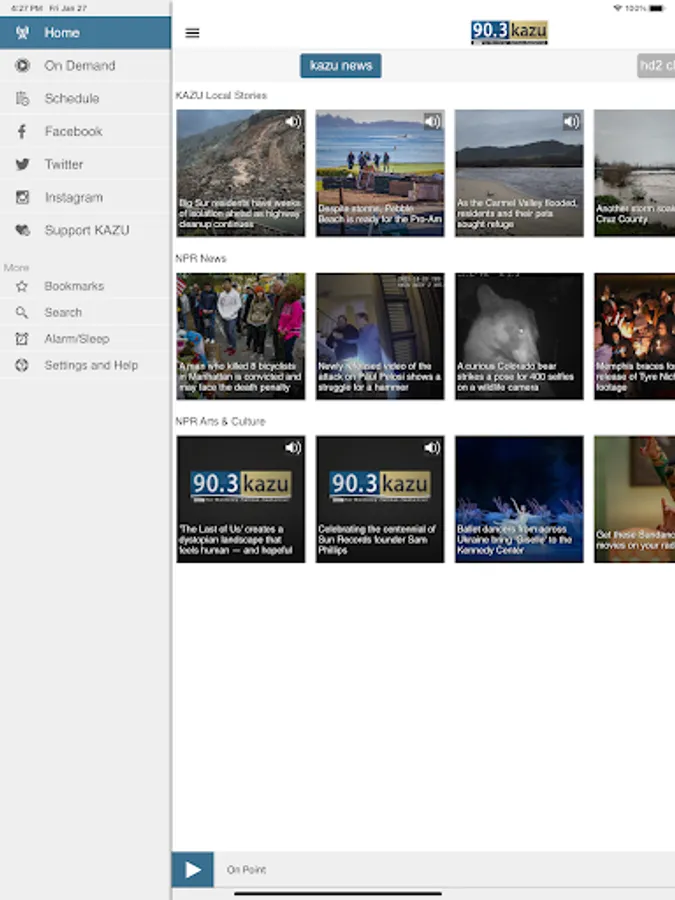Open Alarm/Sleep menu item
Image resolution: width=675 pixels, height=900 pixels.
[86, 339]
